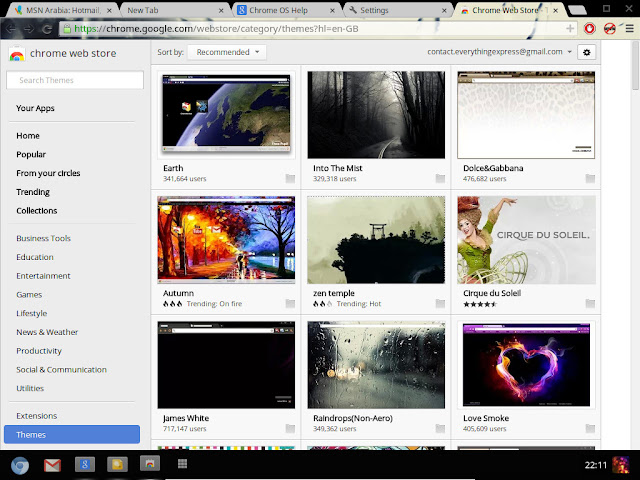Open the user avatar in system tray

[620, 465]
